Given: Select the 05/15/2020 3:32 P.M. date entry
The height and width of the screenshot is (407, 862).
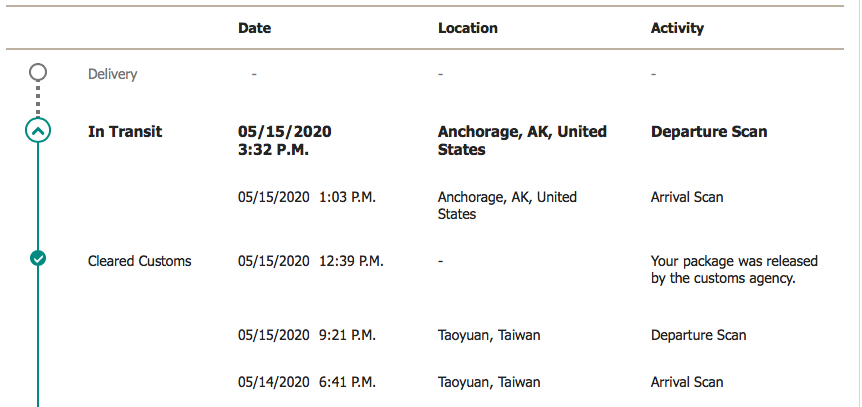Looking at the screenshot, I should (285, 141).
